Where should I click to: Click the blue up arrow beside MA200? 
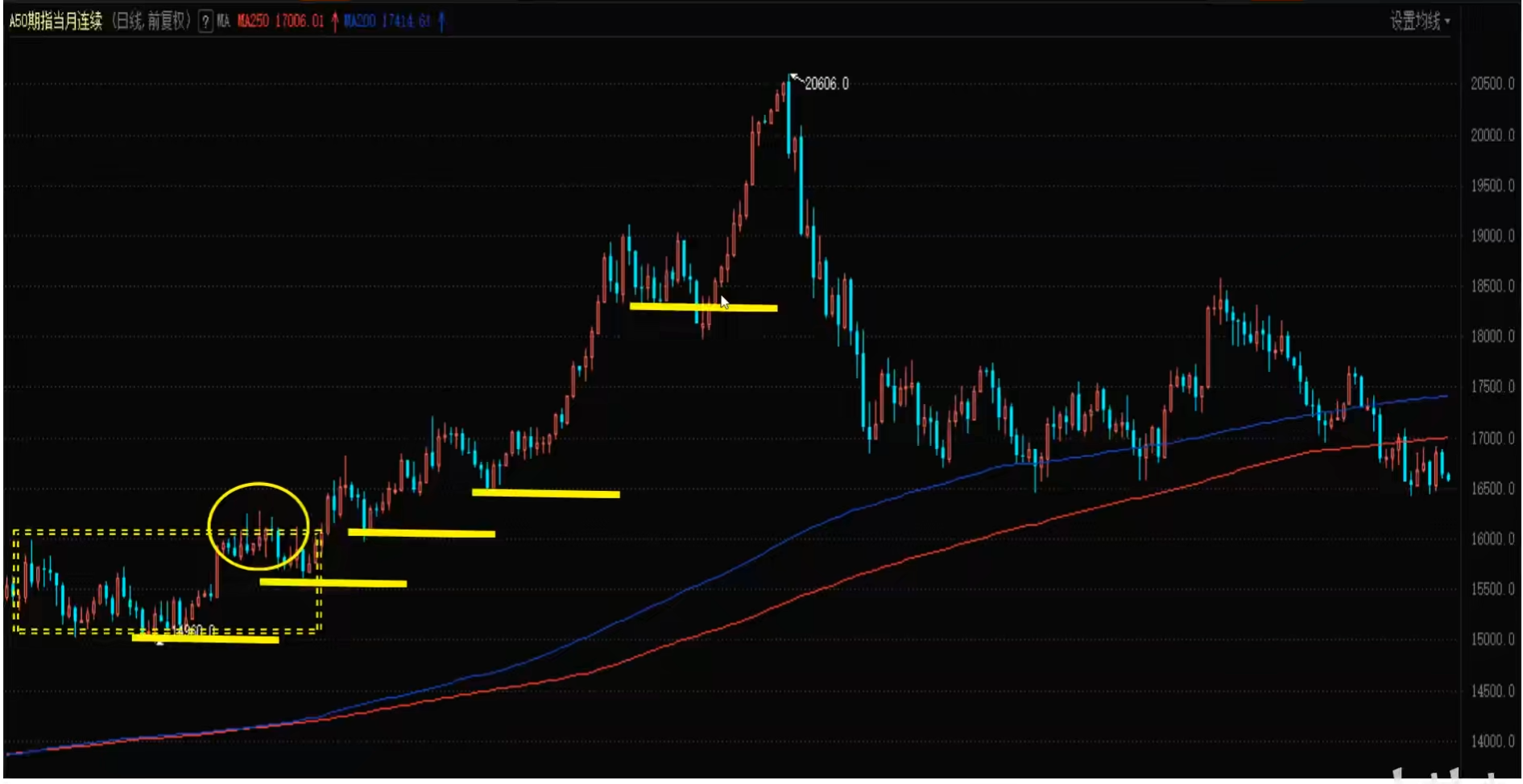(x=441, y=22)
